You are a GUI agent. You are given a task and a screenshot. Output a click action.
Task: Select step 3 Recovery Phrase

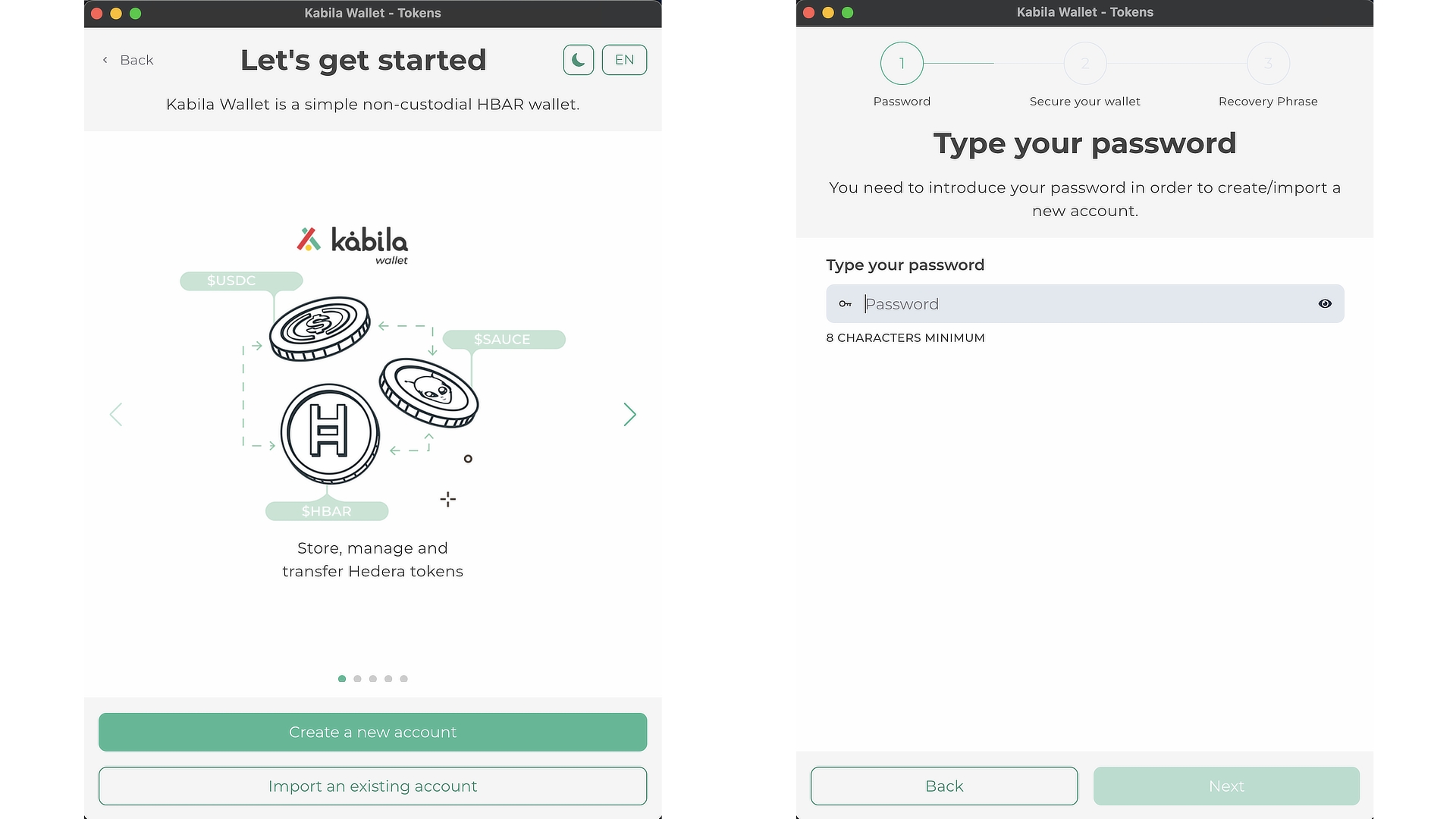[1268, 64]
